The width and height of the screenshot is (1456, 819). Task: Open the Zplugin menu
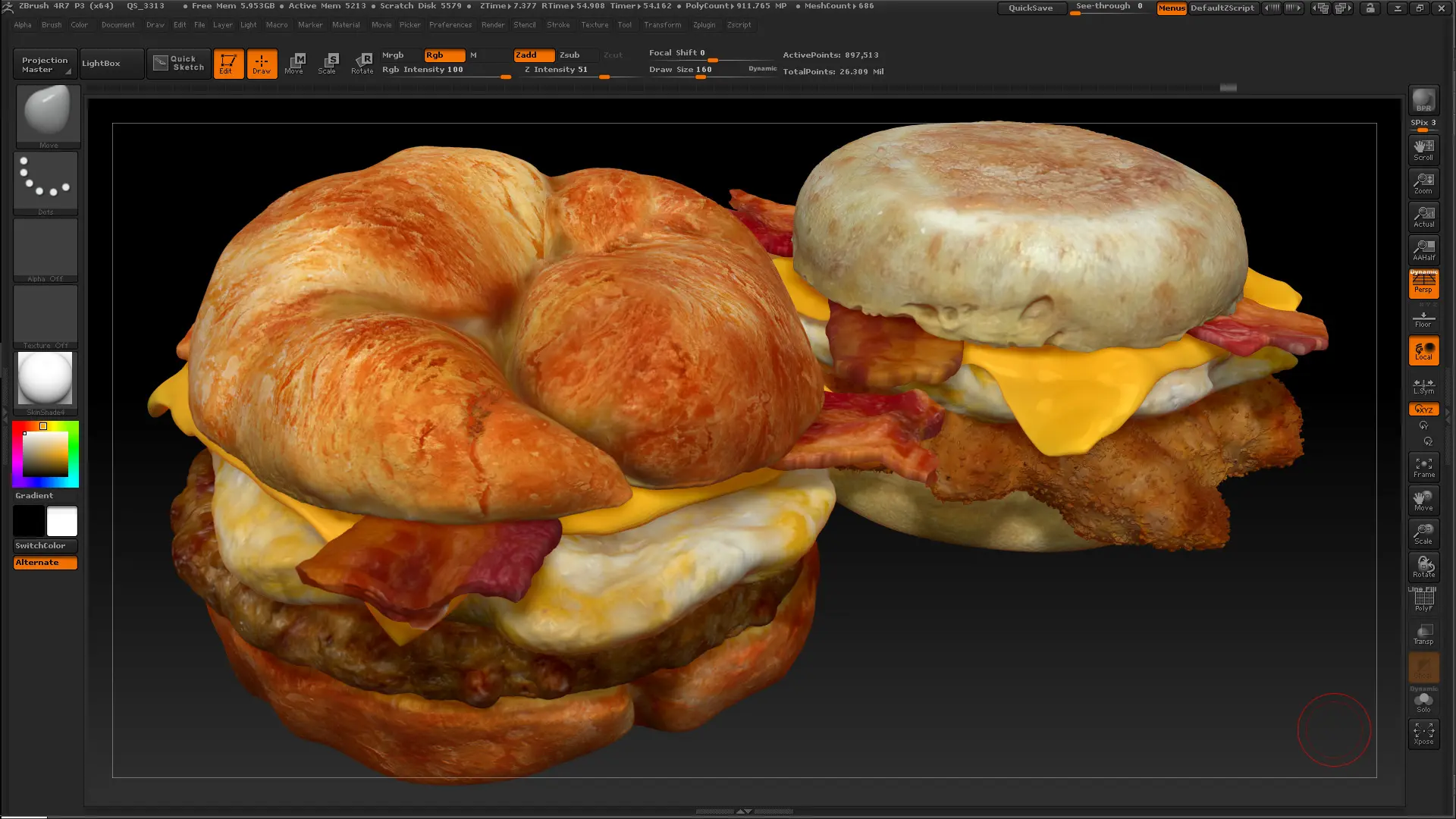tap(704, 25)
